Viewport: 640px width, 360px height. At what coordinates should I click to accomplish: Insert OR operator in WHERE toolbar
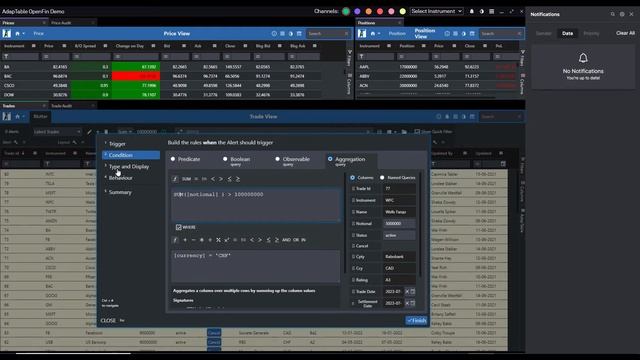tap(296, 240)
